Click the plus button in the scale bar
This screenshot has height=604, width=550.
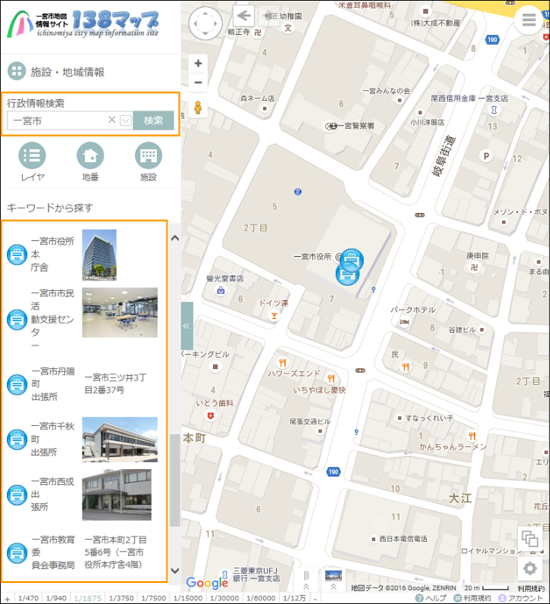click(x=7, y=599)
